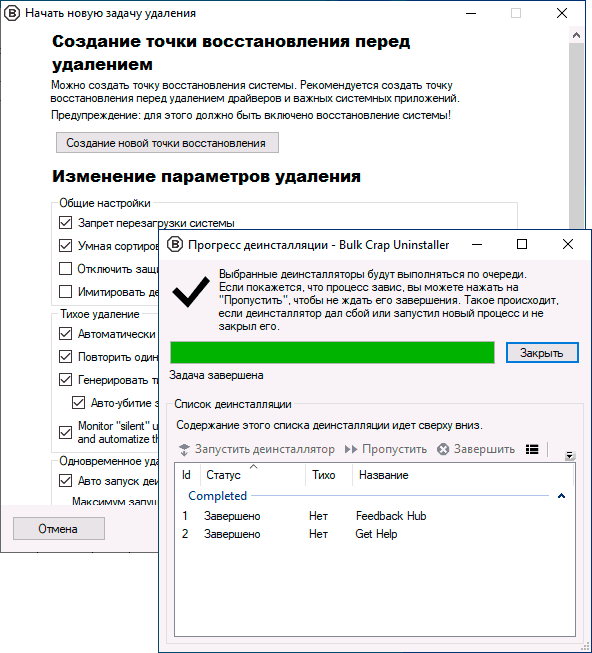Screen dimensions: 592x653
Task: Click the Задача завершена status text
Action: point(216,375)
